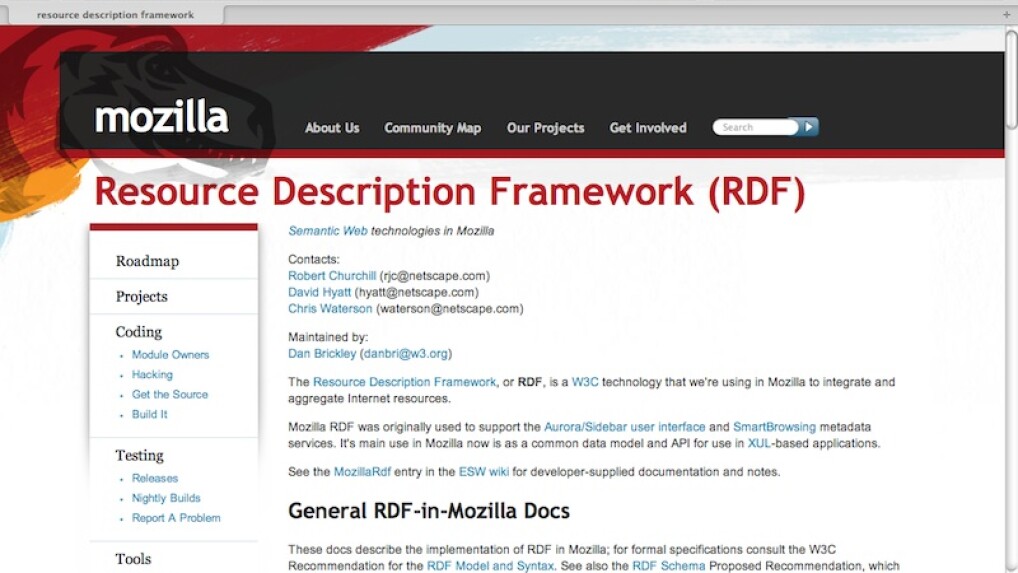
Task: Follow the Semantic Web link
Action: pos(328,231)
